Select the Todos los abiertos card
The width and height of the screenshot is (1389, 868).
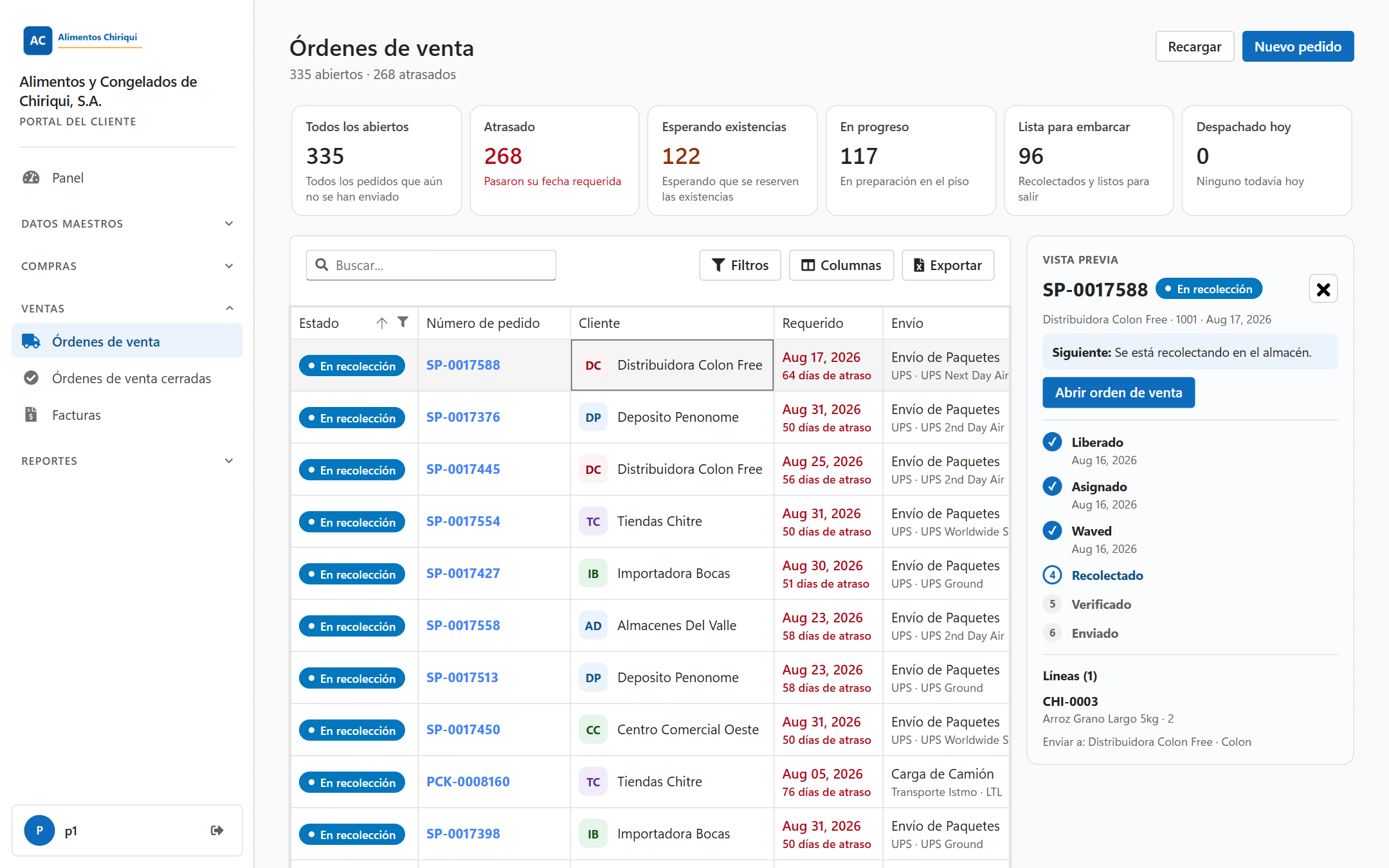[x=376, y=161]
